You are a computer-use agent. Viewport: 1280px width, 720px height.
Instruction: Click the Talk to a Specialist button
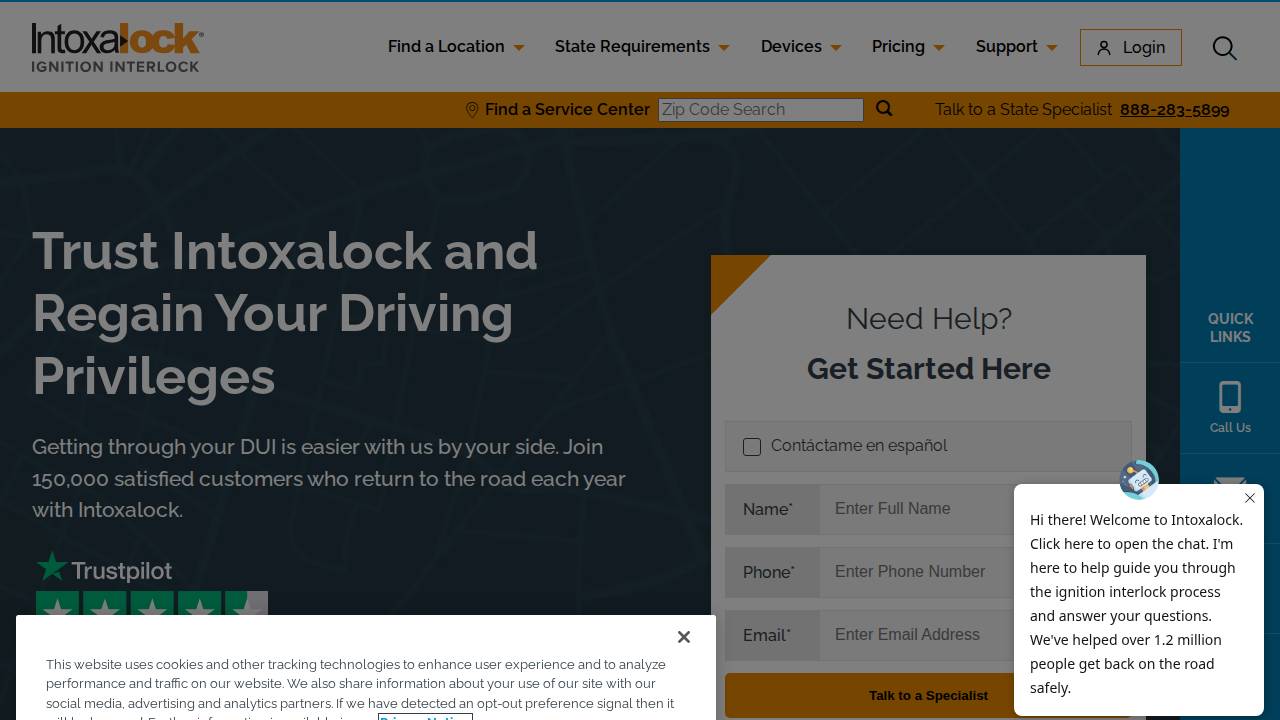point(928,694)
